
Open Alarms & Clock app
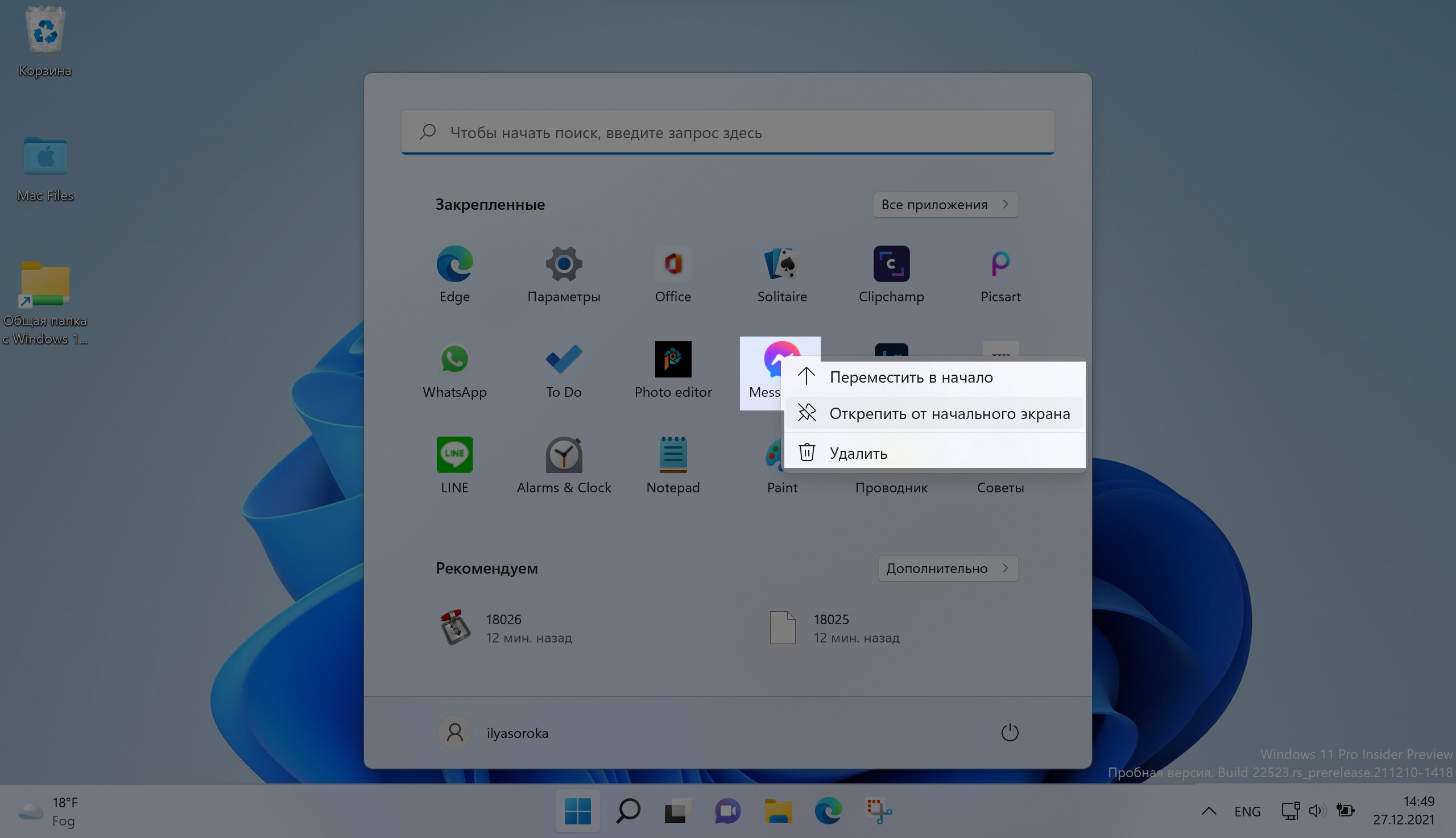click(x=564, y=466)
